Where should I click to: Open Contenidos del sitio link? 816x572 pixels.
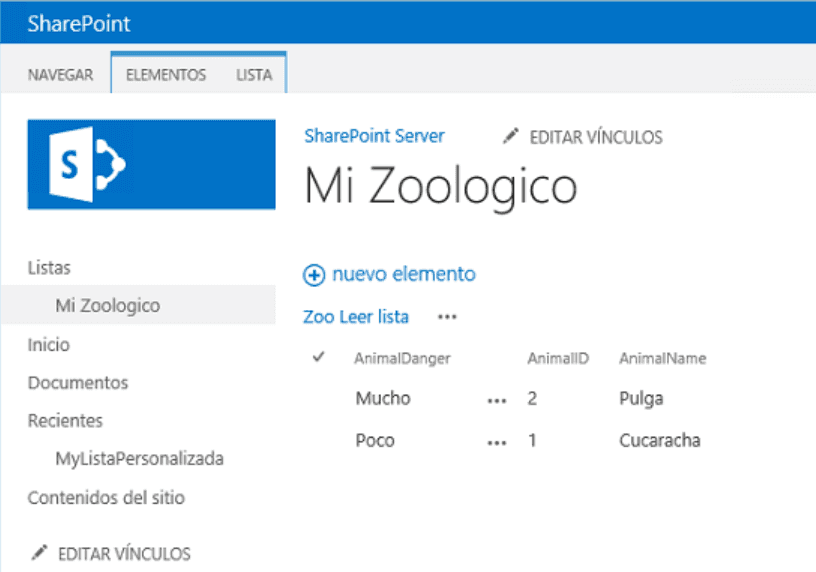coord(106,498)
